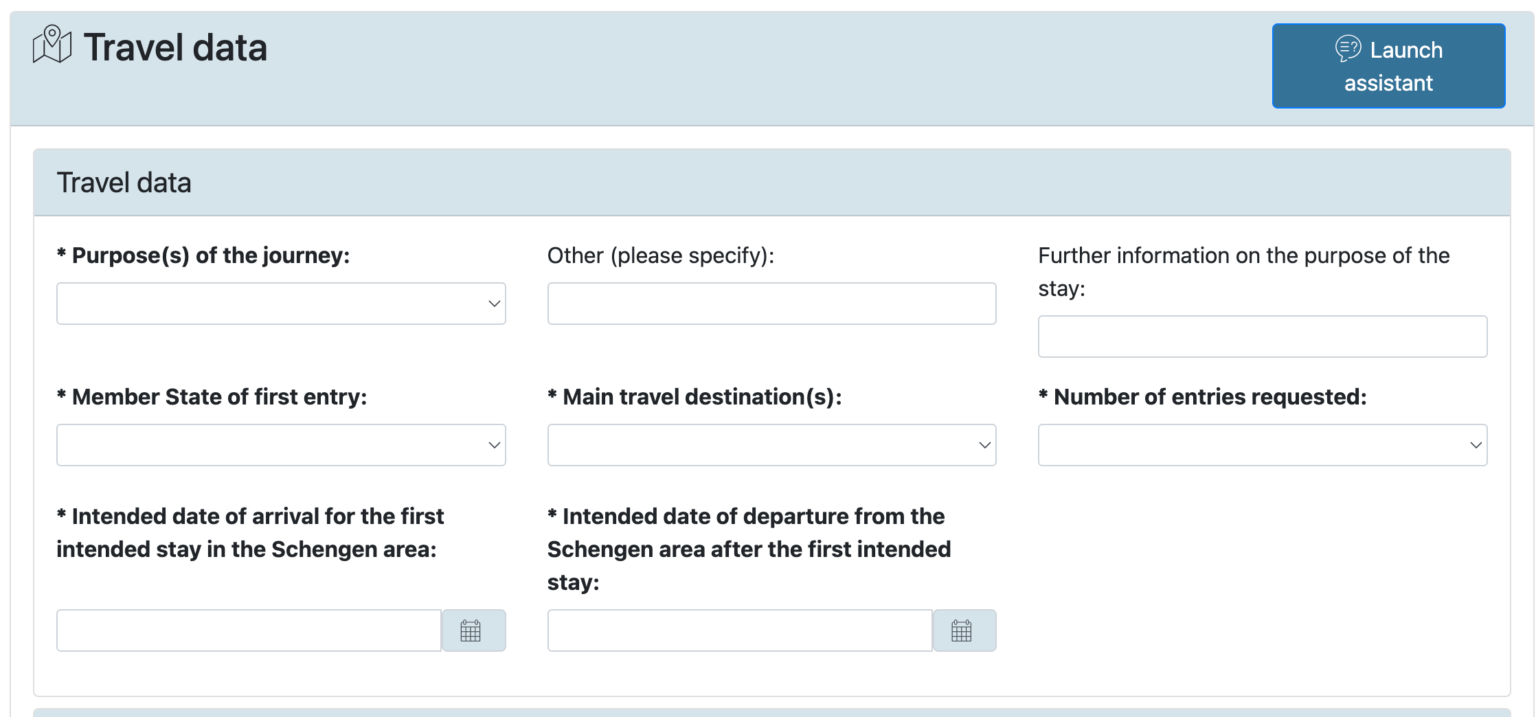Open the Purpose(s) of the journey dropdown
1536x717 pixels.
280,303
